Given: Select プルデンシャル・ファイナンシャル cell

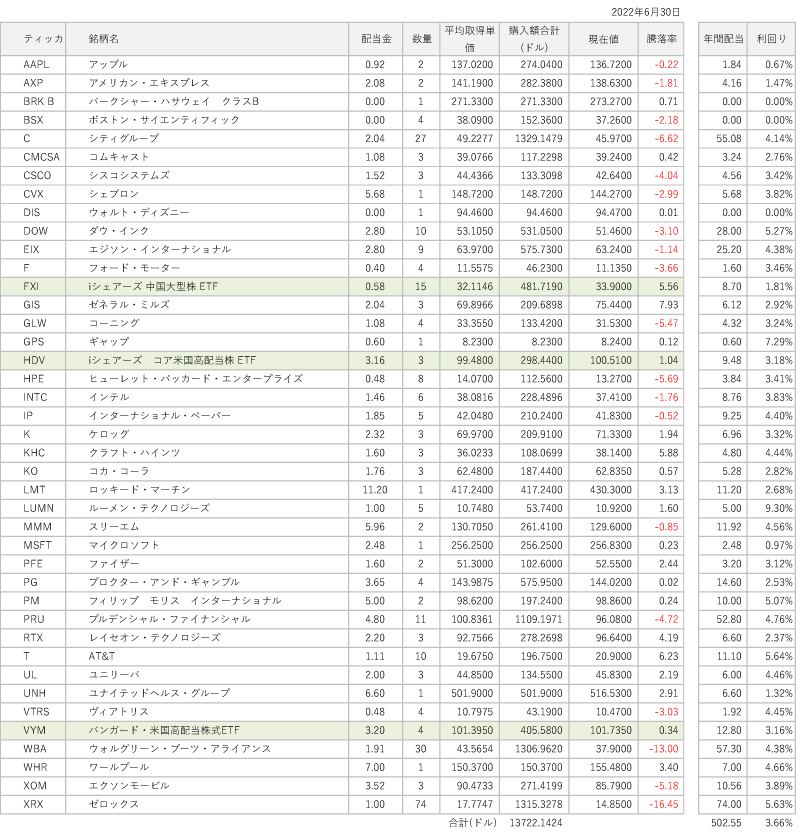Looking at the screenshot, I should [207, 619].
